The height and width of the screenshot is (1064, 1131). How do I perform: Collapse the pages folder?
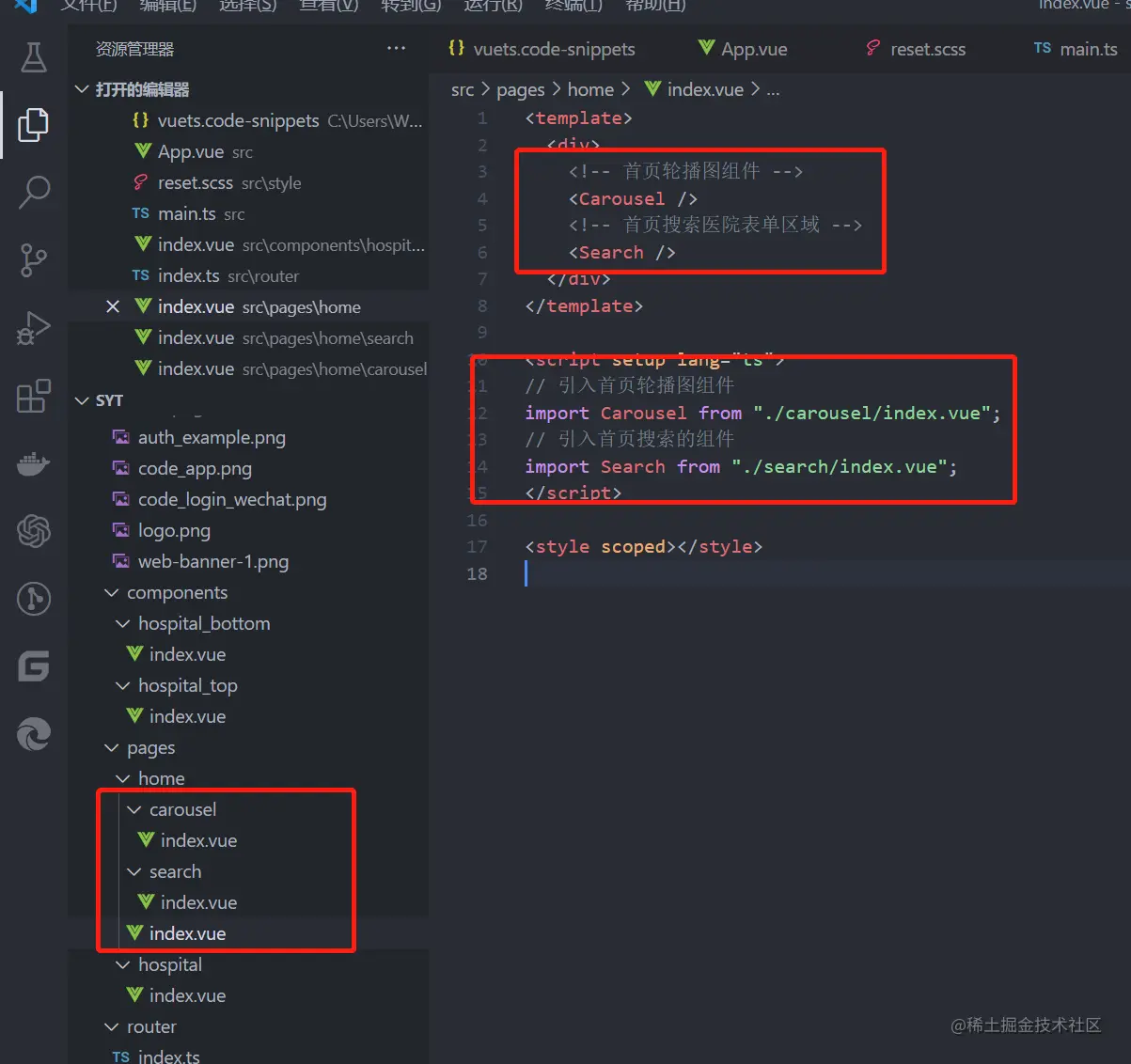[111, 747]
